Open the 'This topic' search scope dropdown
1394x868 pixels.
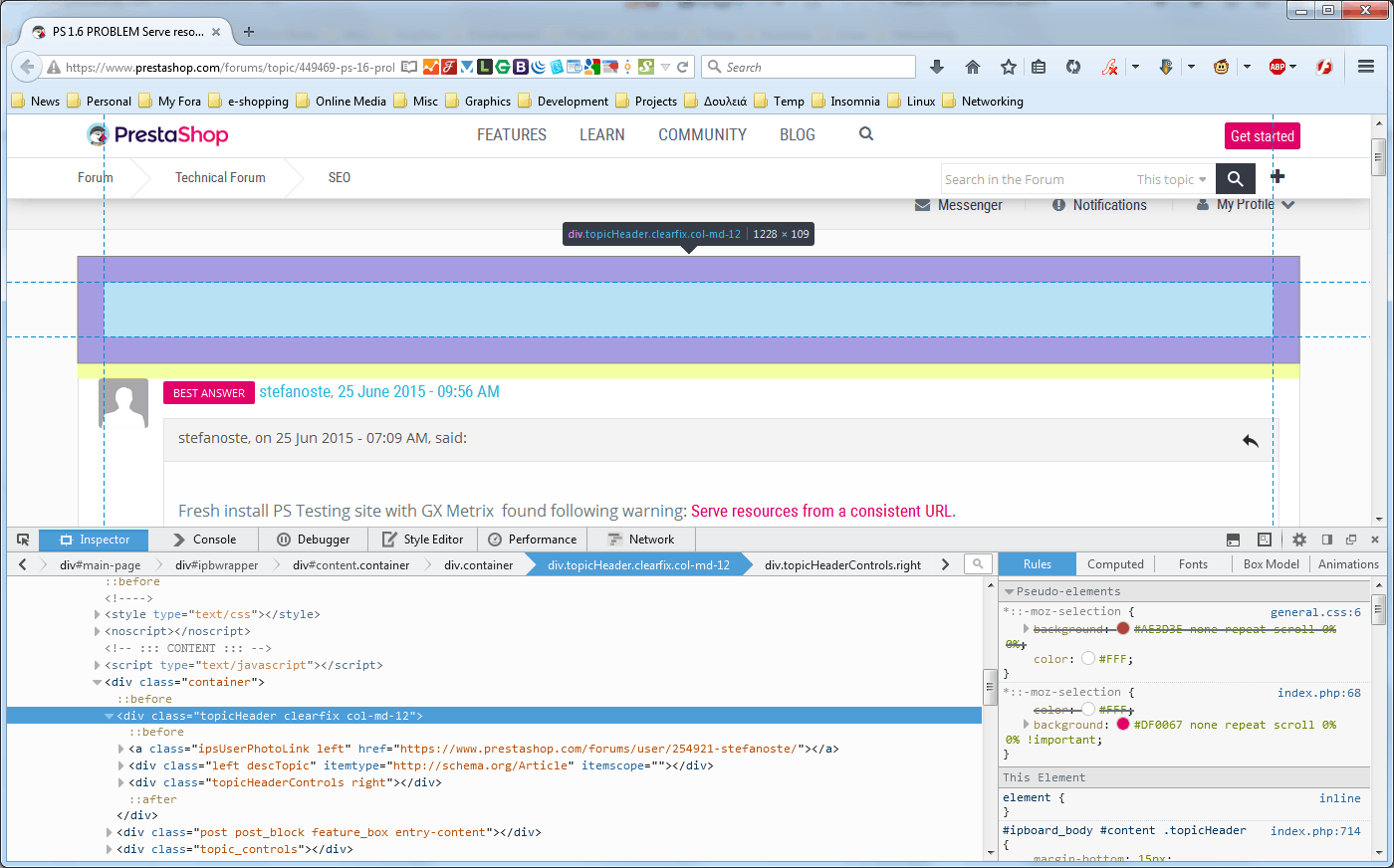(x=1172, y=180)
